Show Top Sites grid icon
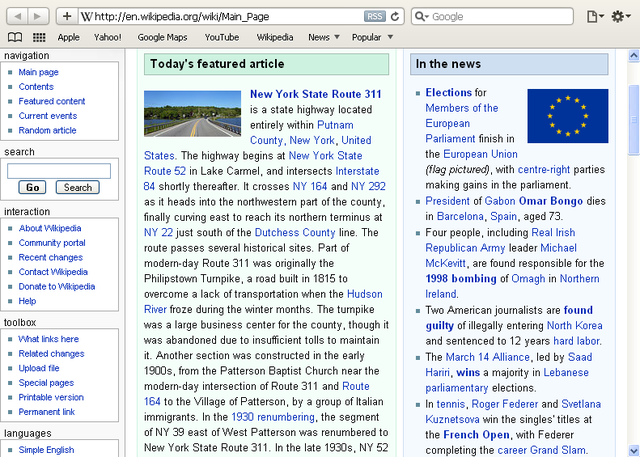640x457 pixels. tap(38, 37)
